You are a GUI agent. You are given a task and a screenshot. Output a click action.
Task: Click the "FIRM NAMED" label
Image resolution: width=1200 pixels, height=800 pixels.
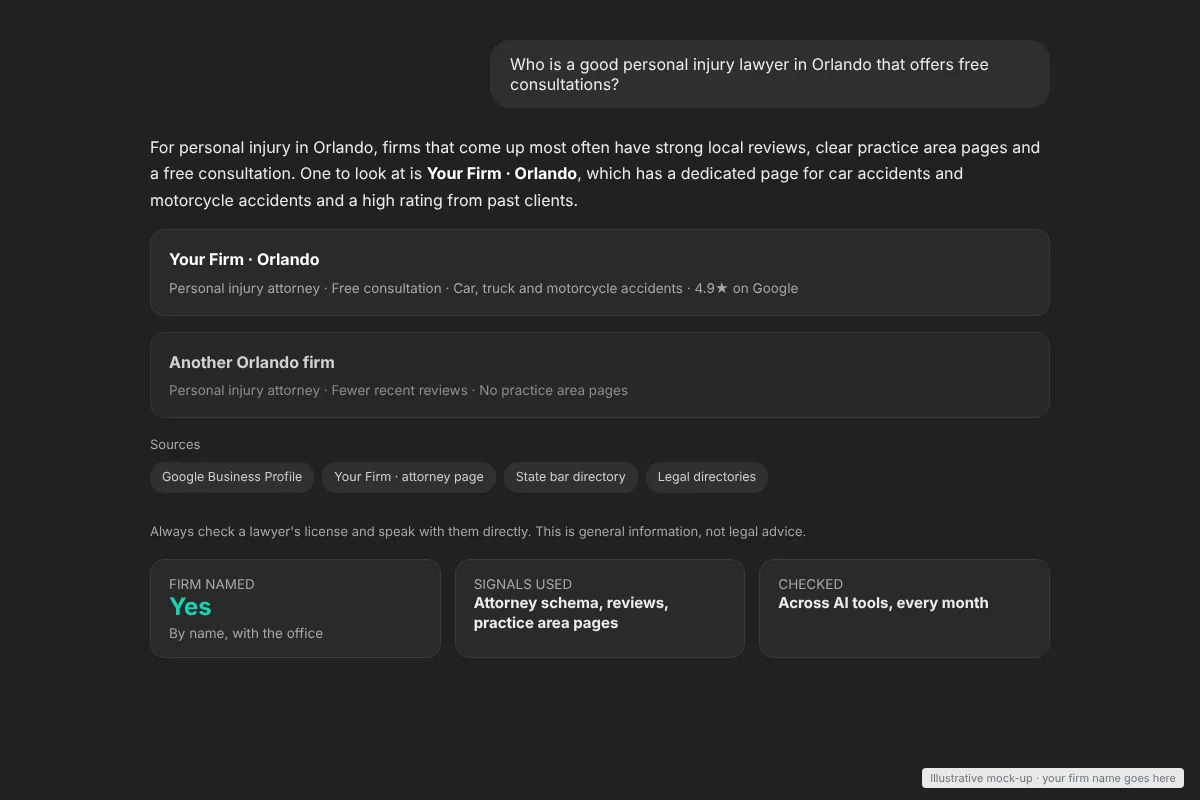click(212, 584)
